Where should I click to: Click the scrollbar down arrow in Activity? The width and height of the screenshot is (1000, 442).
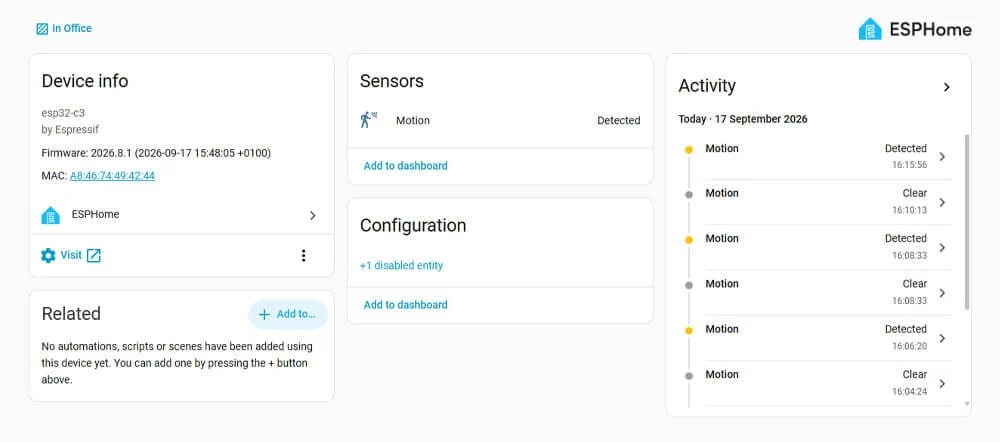(967, 404)
